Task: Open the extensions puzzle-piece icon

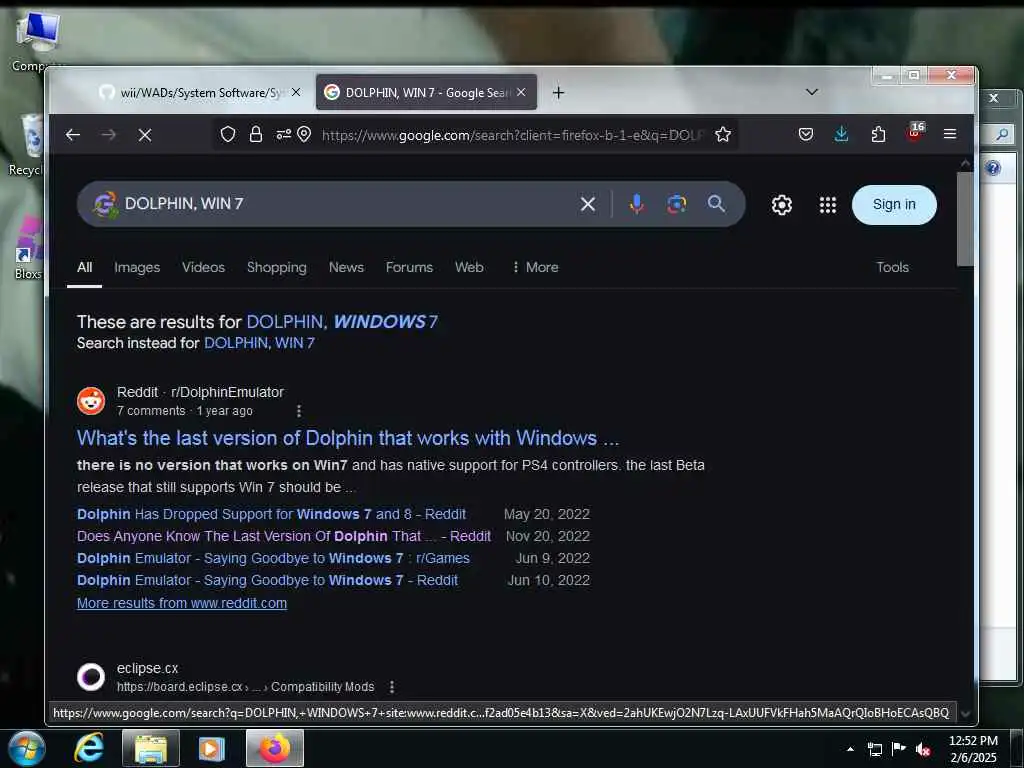Action: point(878,135)
